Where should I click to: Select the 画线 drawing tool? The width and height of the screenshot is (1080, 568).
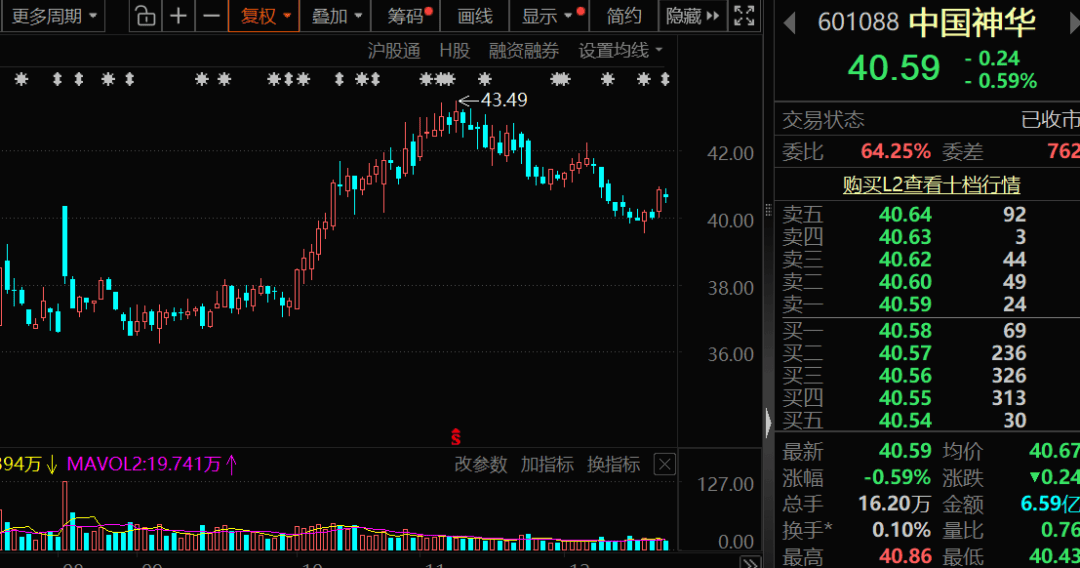click(475, 16)
